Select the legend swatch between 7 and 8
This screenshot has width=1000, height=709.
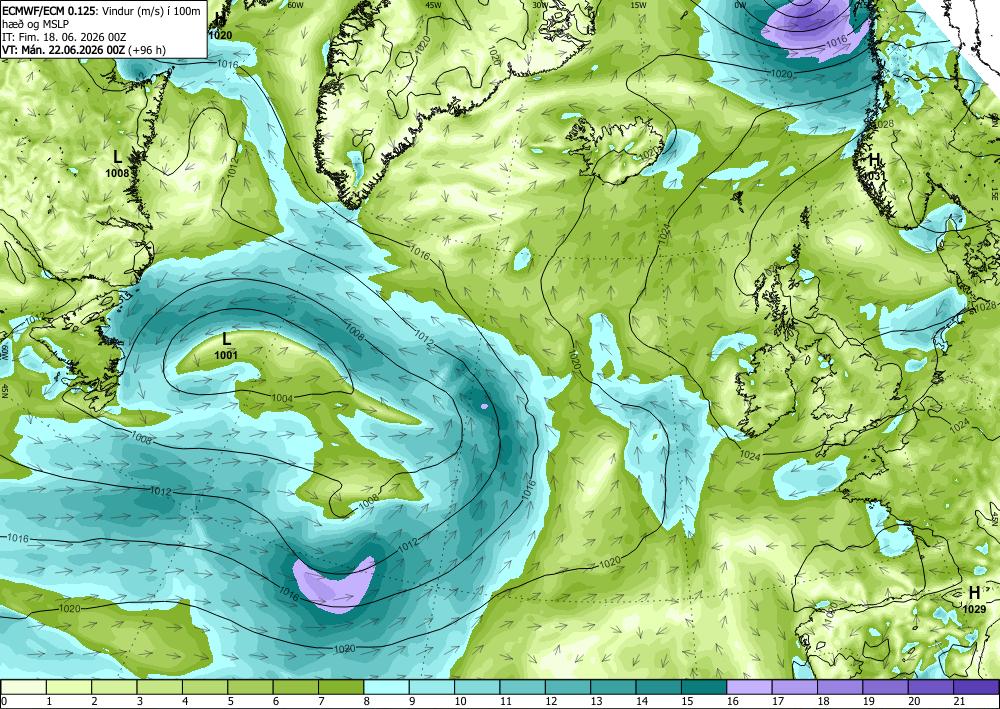(341, 687)
